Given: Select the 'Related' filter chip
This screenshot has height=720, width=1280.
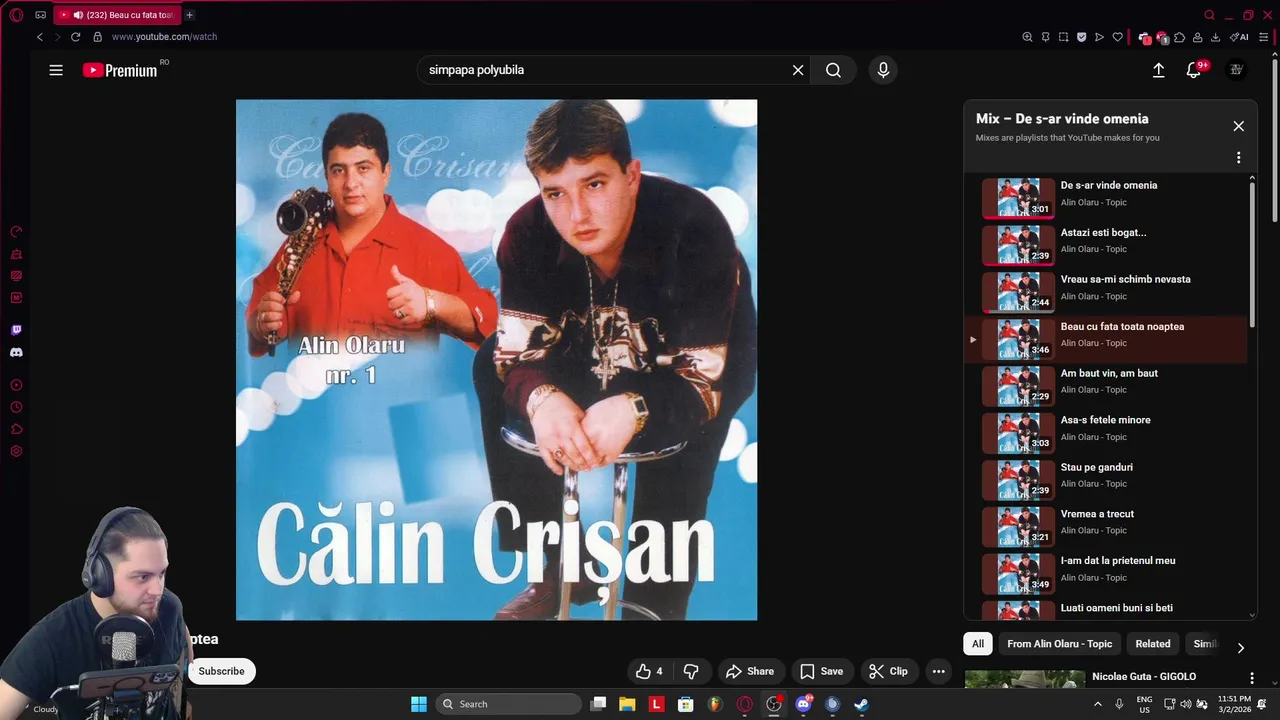Looking at the screenshot, I should pos(1152,644).
